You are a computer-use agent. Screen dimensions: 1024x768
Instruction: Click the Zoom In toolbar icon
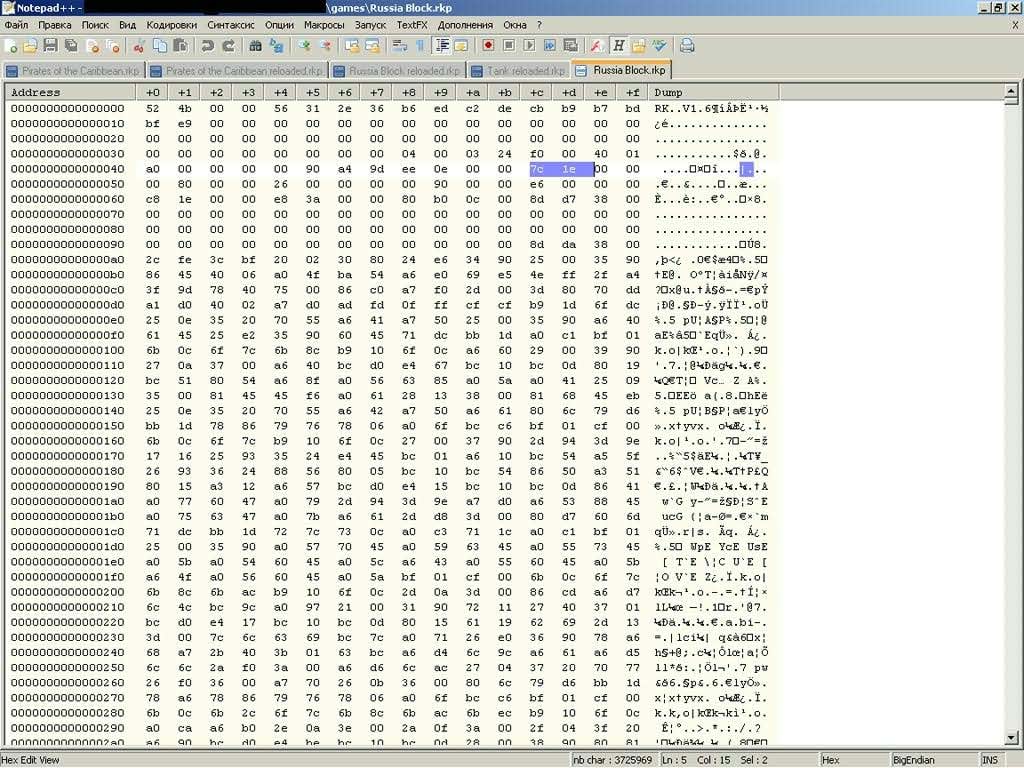click(304, 46)
